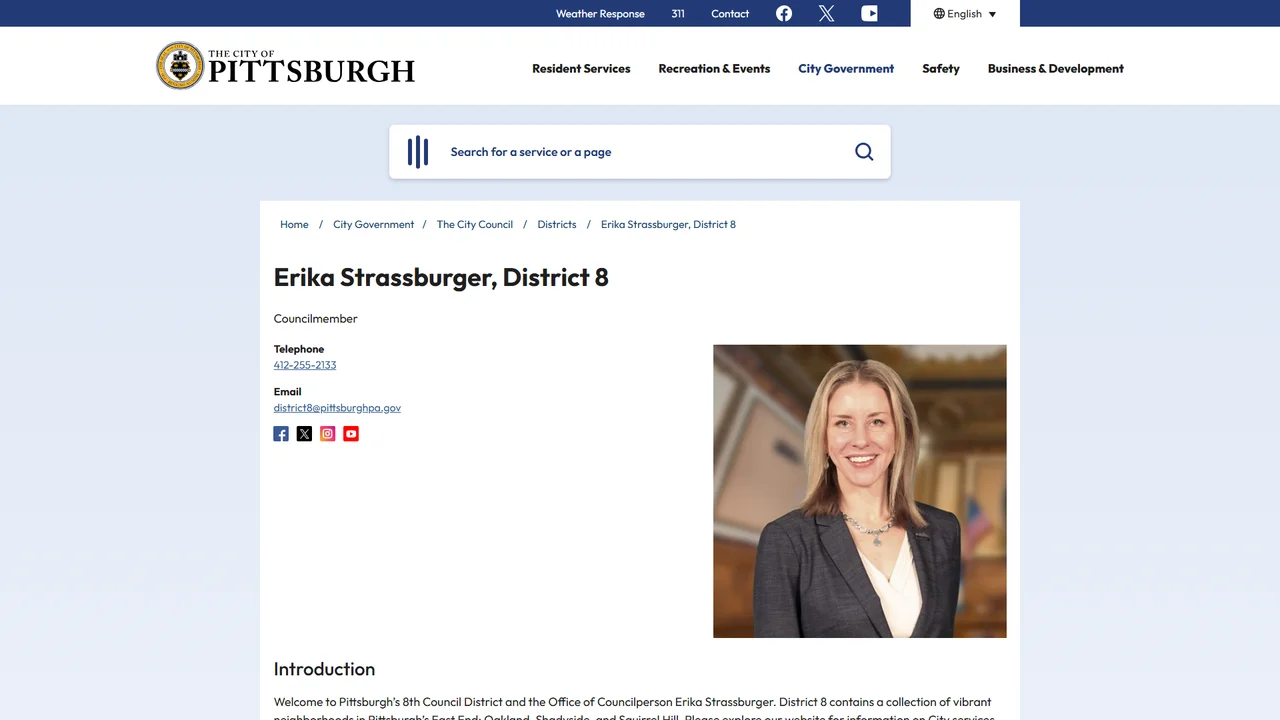Click the 'Councilmember' title text
The image size is (1280, 720).
(316, 319)
